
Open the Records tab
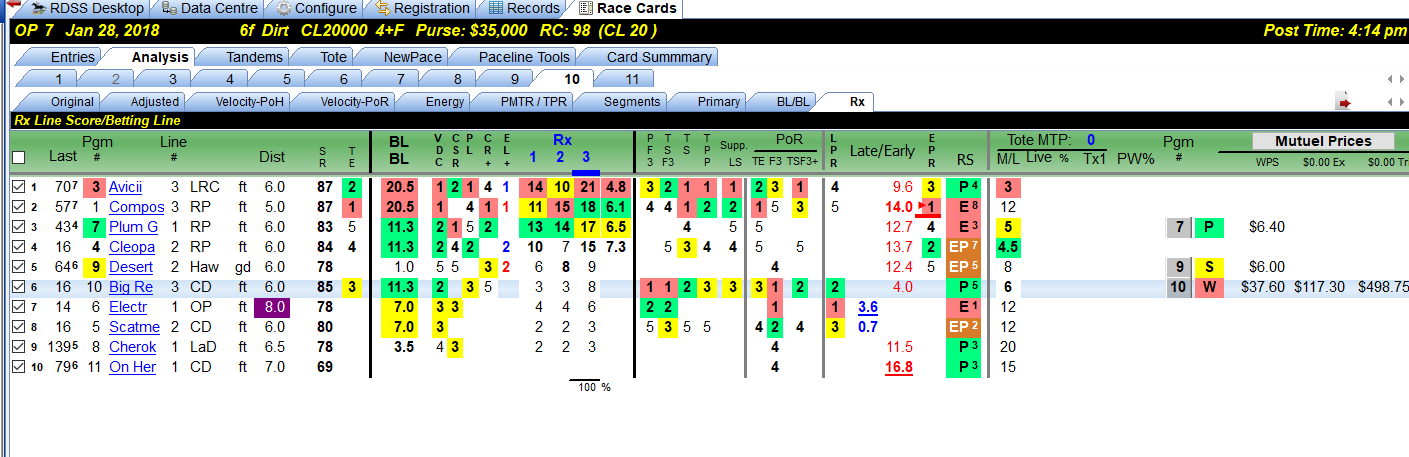[x=523, y=8]
